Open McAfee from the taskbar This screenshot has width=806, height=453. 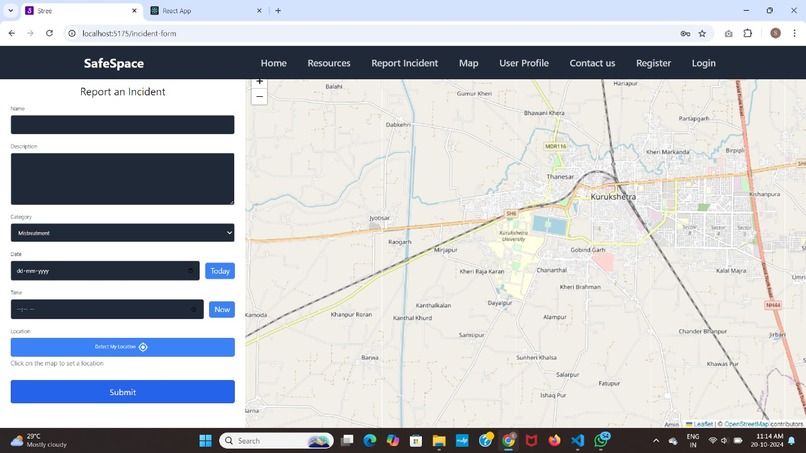[531, 441]
